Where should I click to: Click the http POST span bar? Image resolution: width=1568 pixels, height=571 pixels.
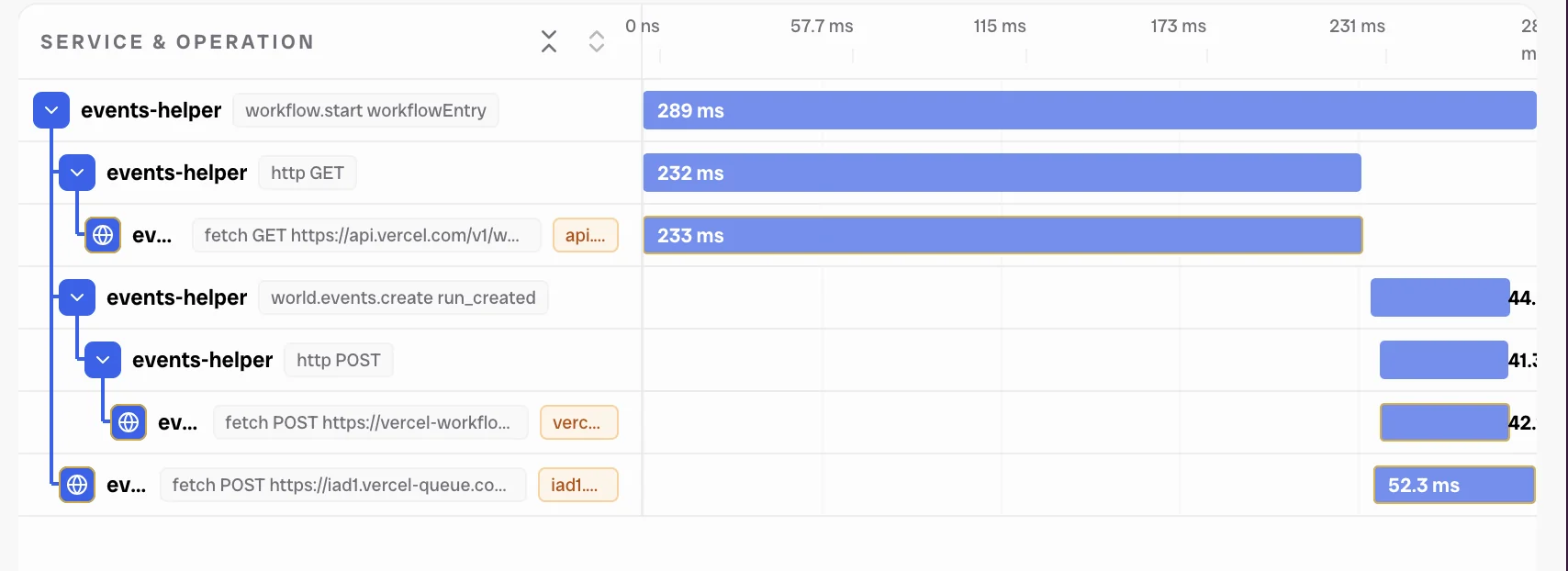pos(1444,360)
